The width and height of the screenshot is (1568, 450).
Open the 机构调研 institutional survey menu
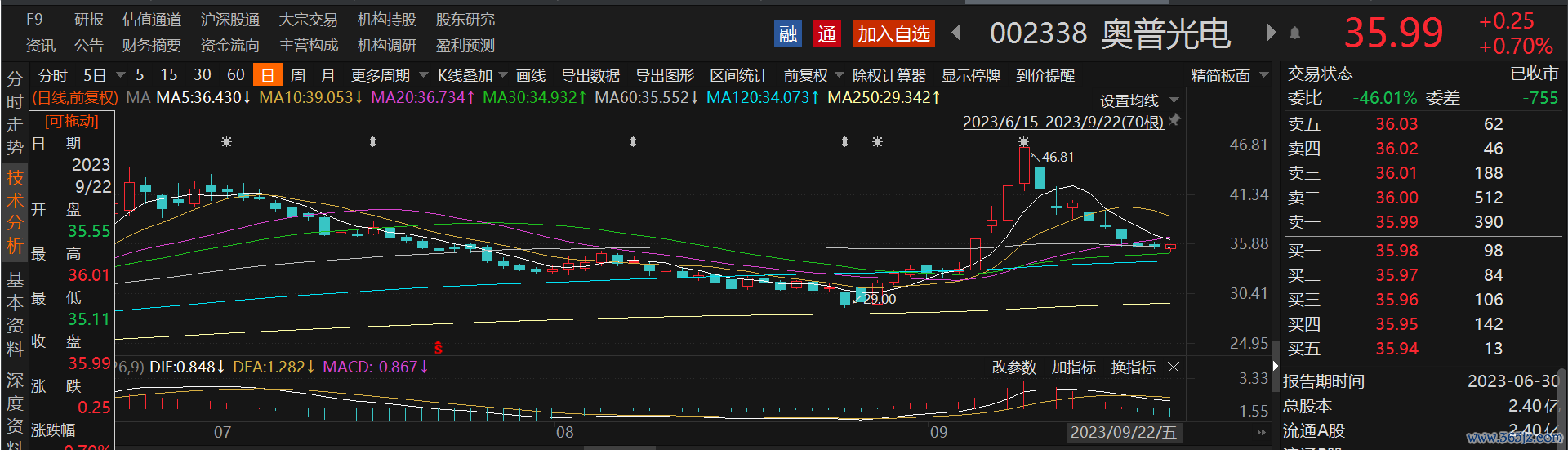click(x=387, y=45)
